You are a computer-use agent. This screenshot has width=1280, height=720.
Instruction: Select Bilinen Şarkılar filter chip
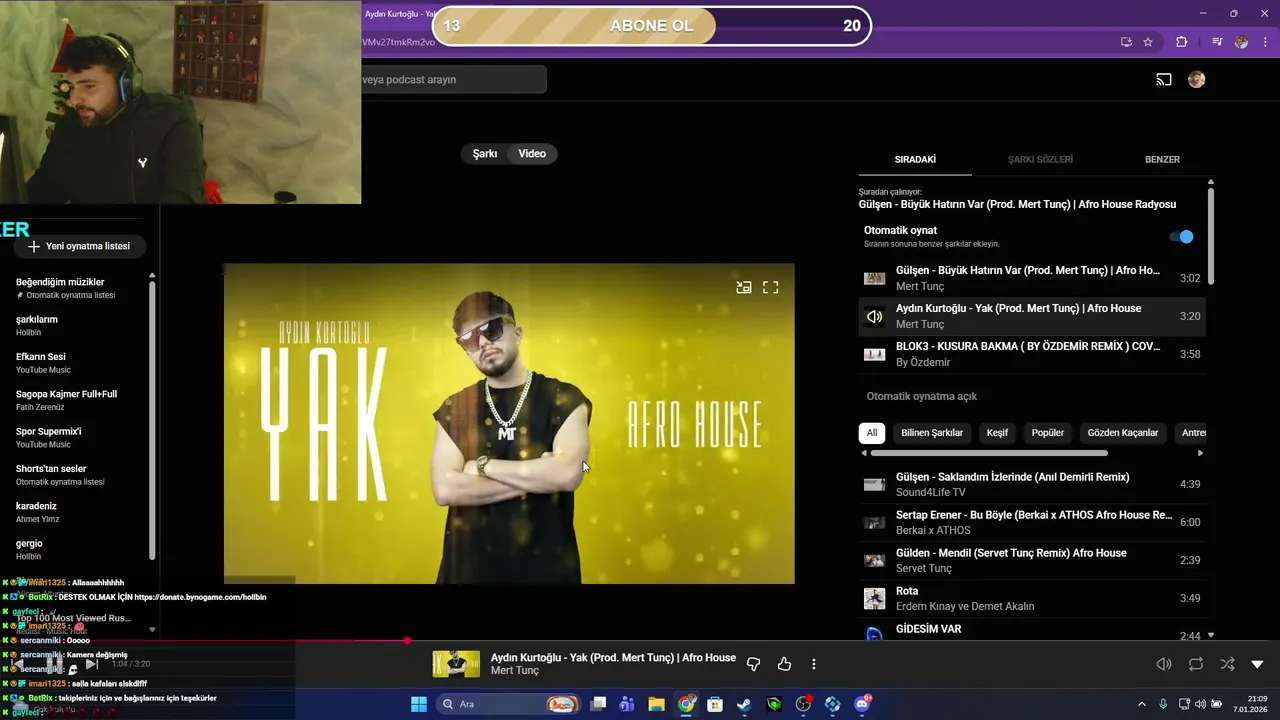[932, 433]
